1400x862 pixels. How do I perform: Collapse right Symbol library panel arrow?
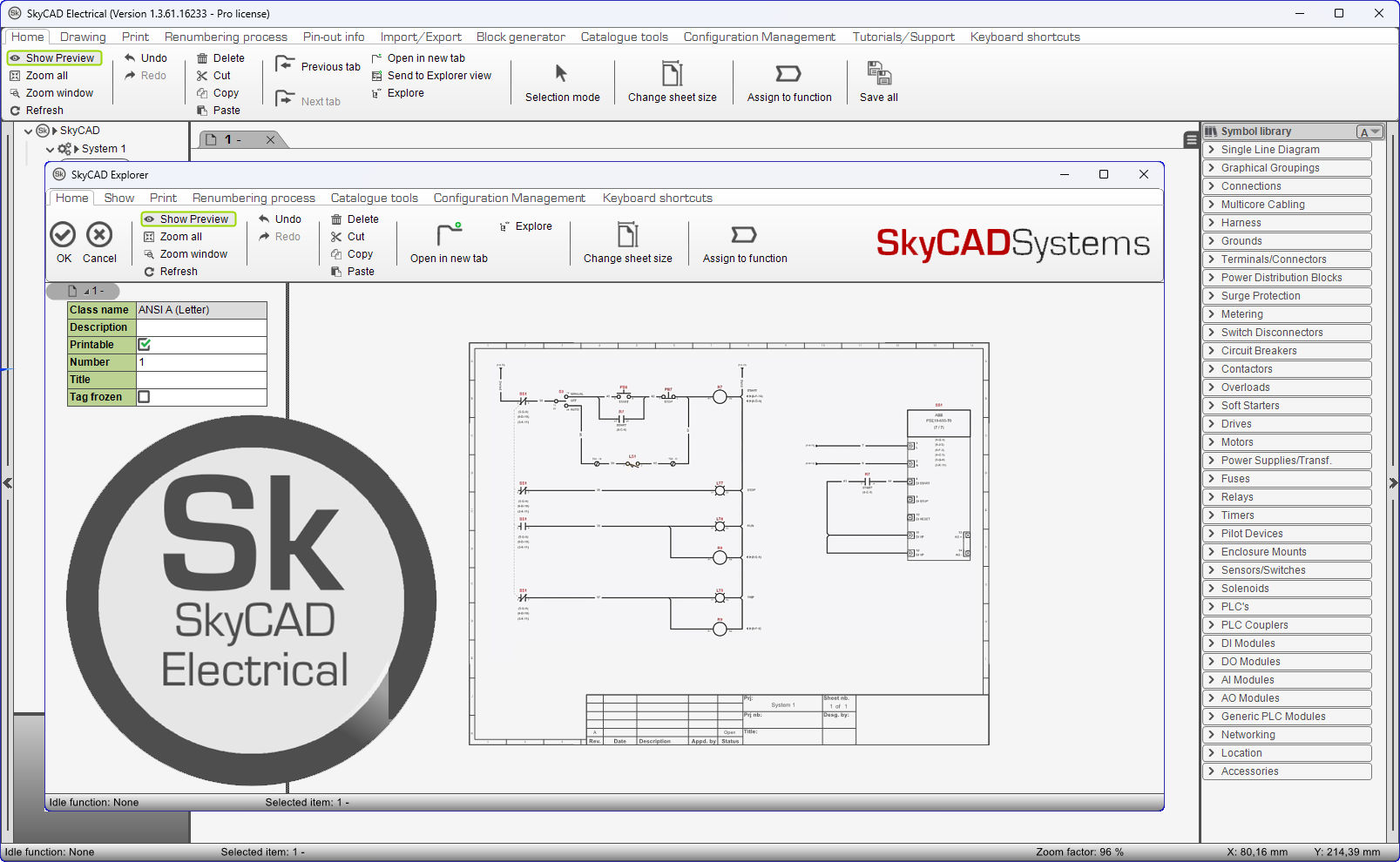(x=1393, y=482)
